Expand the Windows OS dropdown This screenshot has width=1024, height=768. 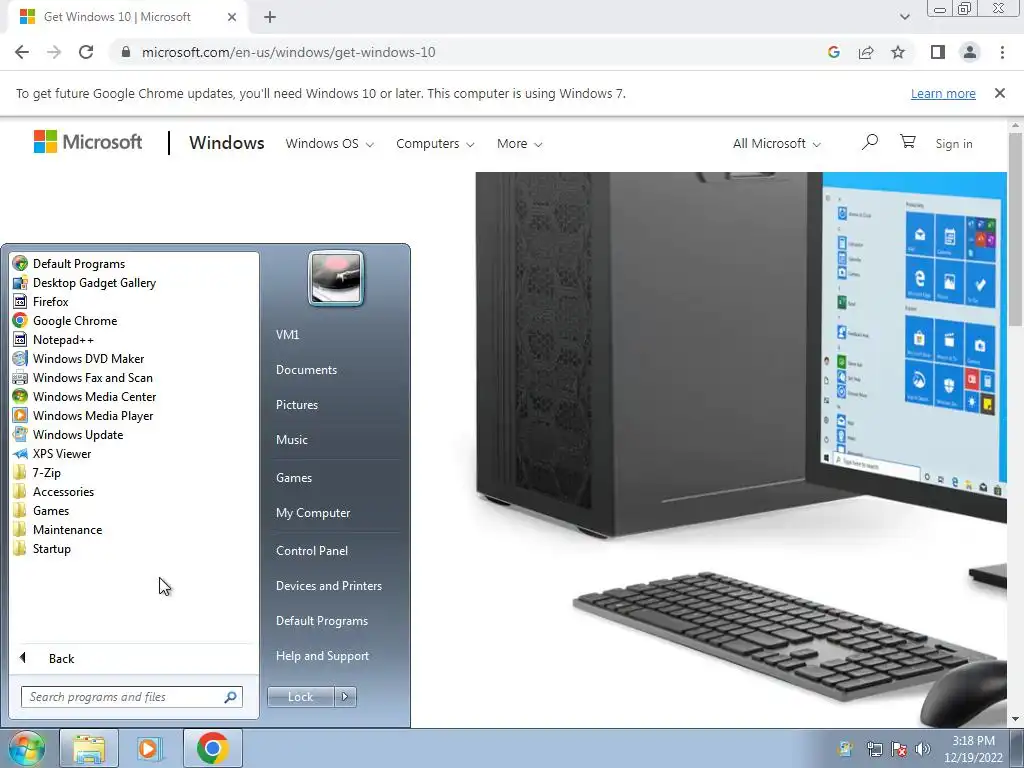[329, 144]
